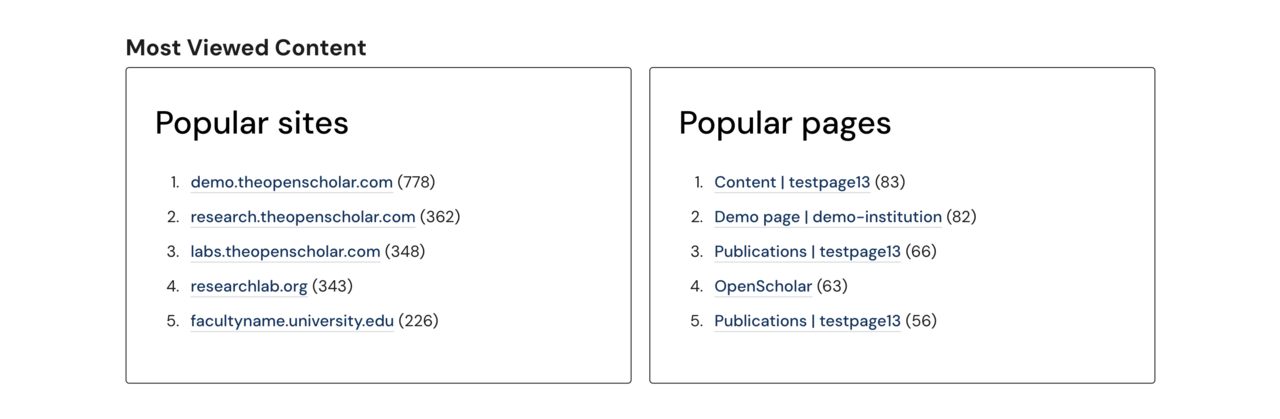
Task: Click the OpenScholar page link
Action: [762, 287]
